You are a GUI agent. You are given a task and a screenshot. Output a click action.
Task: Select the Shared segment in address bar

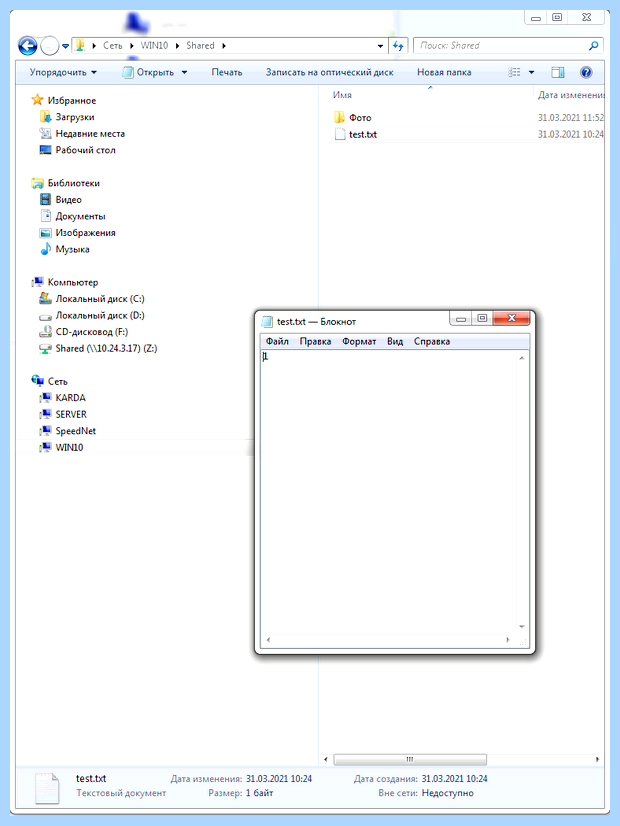pyautogui.click(x=200, y=46)
